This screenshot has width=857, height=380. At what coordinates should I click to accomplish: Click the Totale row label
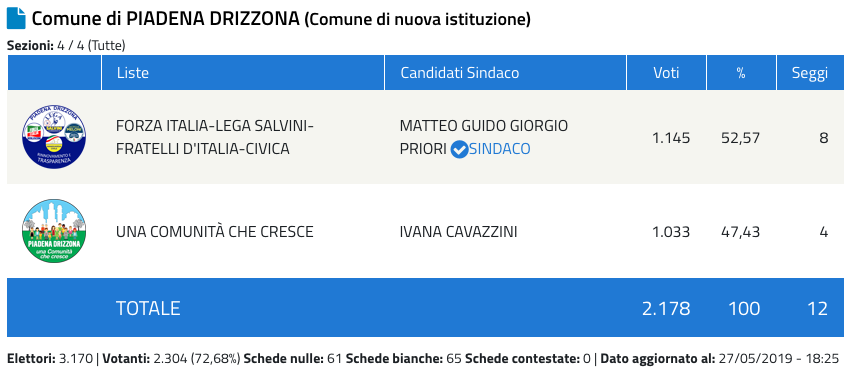[x=148, y=308]
